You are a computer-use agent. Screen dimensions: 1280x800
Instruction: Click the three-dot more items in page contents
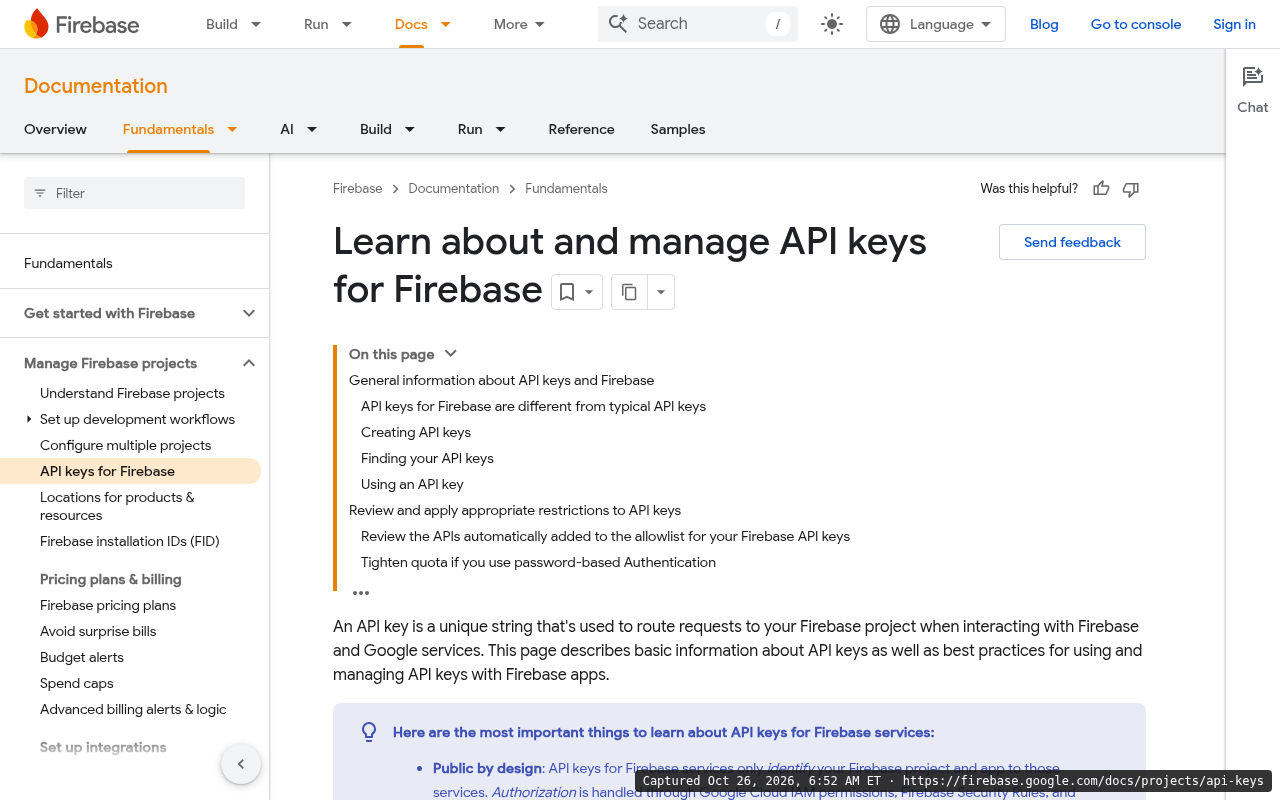coord(361,593)
